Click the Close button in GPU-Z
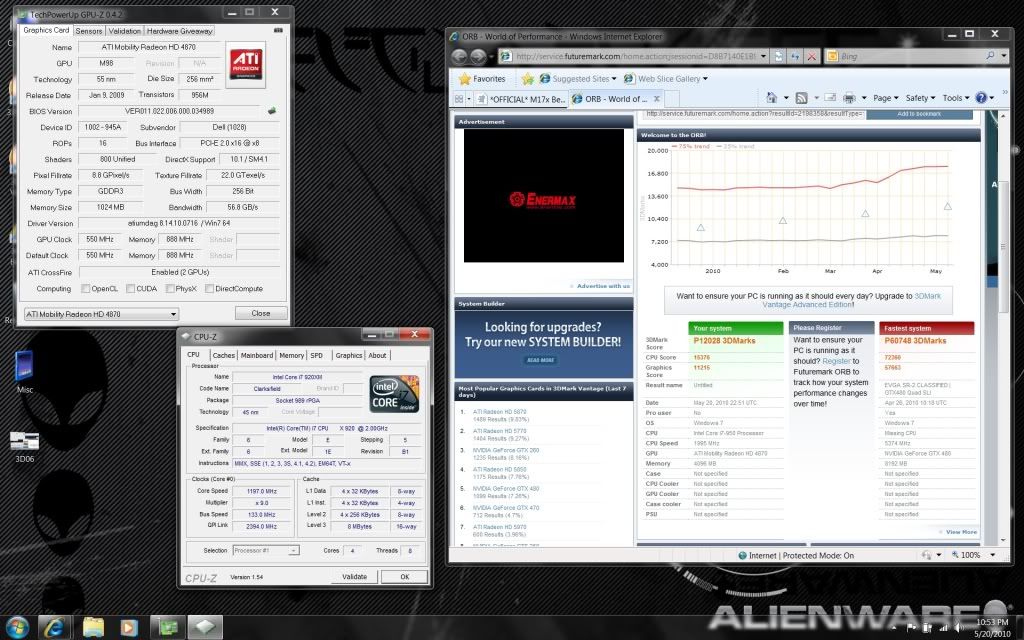The image size is (1024, 640). pos(261,313)
